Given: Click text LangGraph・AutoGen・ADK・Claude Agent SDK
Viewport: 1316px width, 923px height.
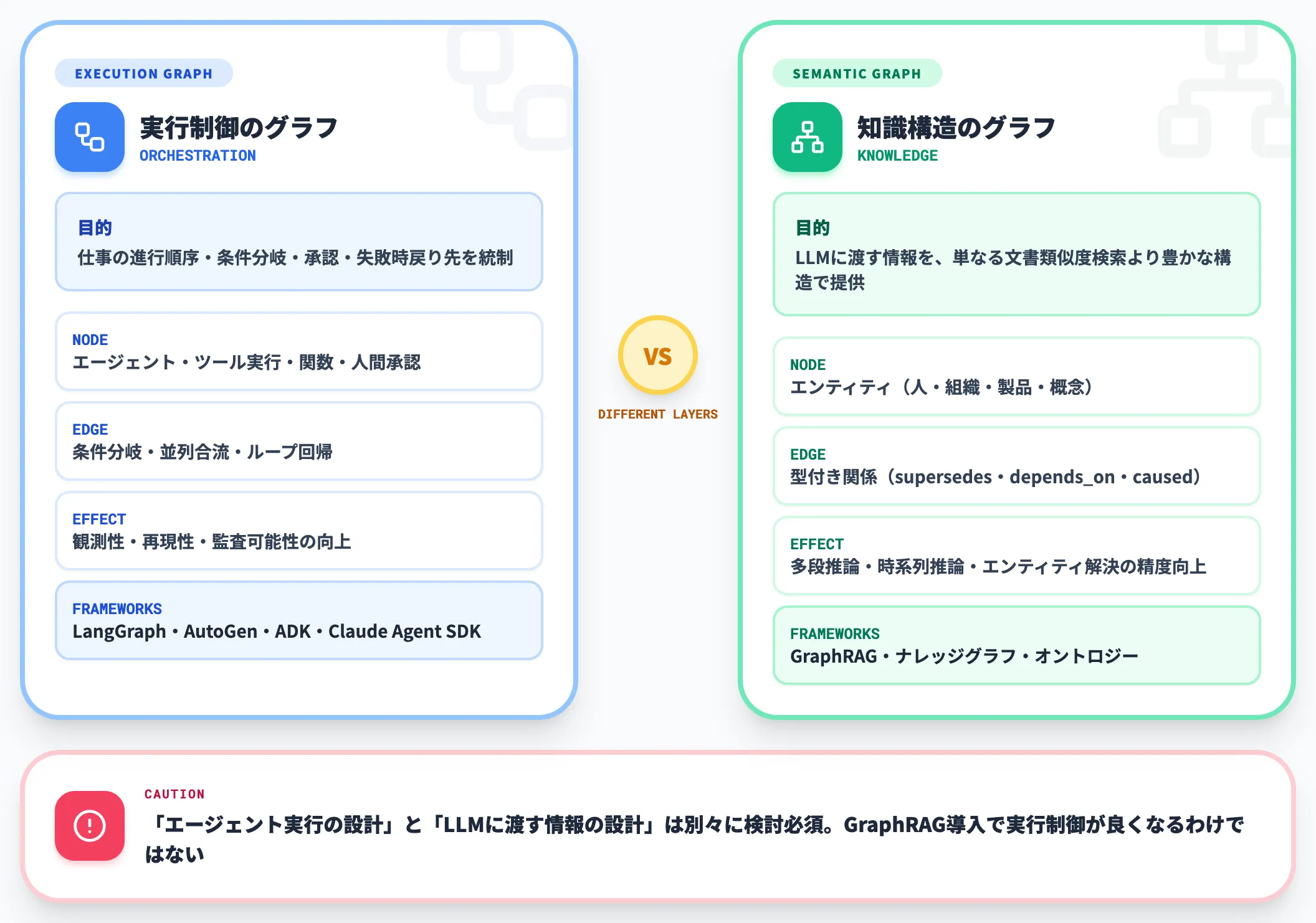Looking at the screenshot, I should click(277, 631).
